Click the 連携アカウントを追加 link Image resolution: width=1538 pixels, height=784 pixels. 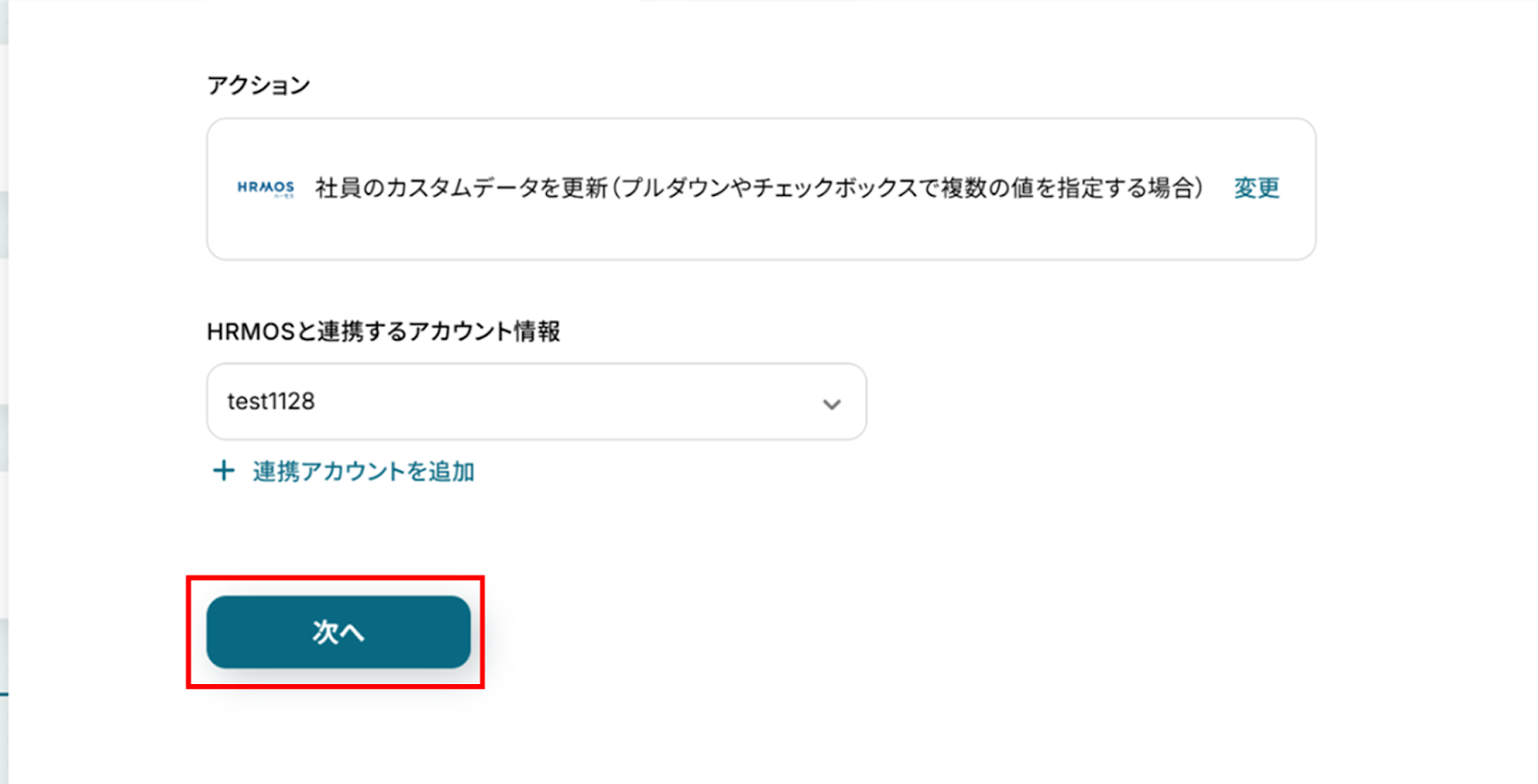363,472
